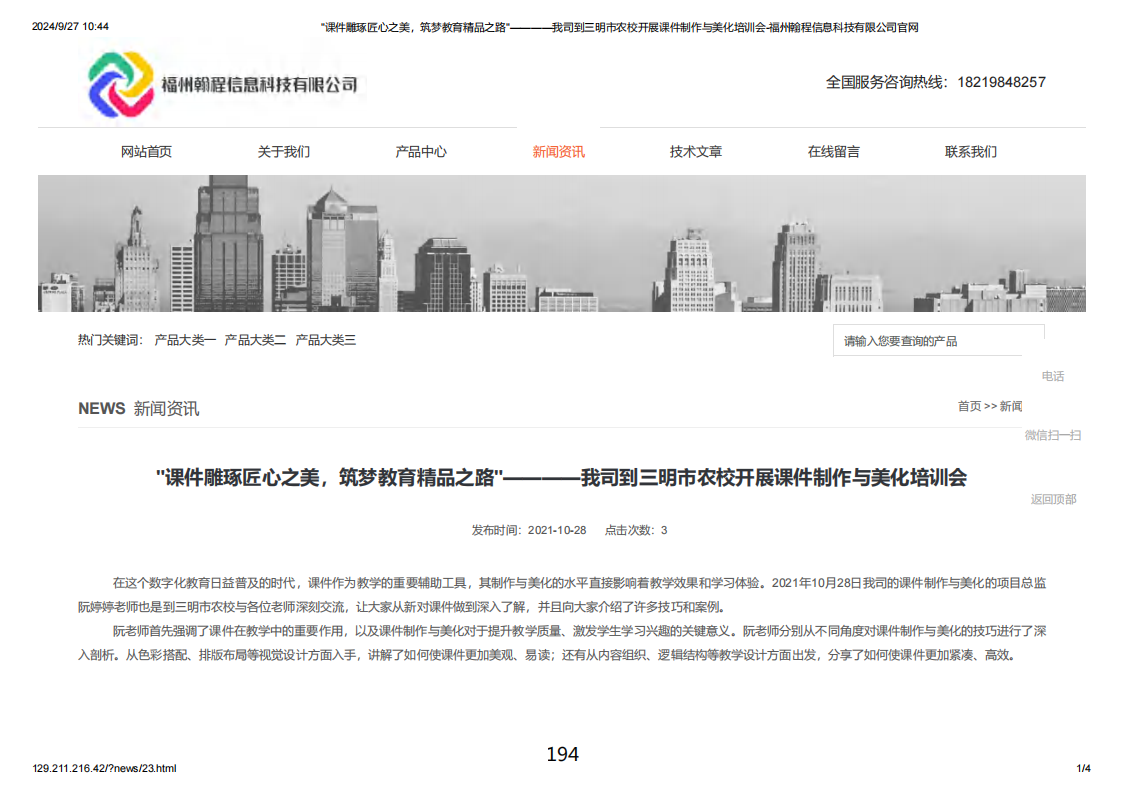Go to 关于我们 page
Image resolution: width=1123 pixels, height=793 pixels.
point(284,152)
